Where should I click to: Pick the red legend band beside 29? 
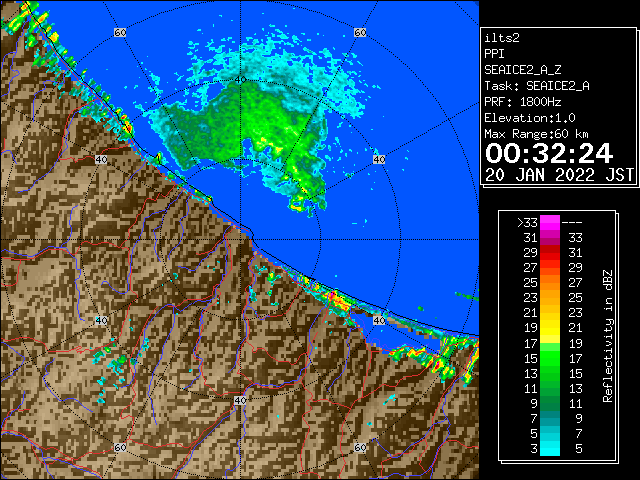pos(550,253)
